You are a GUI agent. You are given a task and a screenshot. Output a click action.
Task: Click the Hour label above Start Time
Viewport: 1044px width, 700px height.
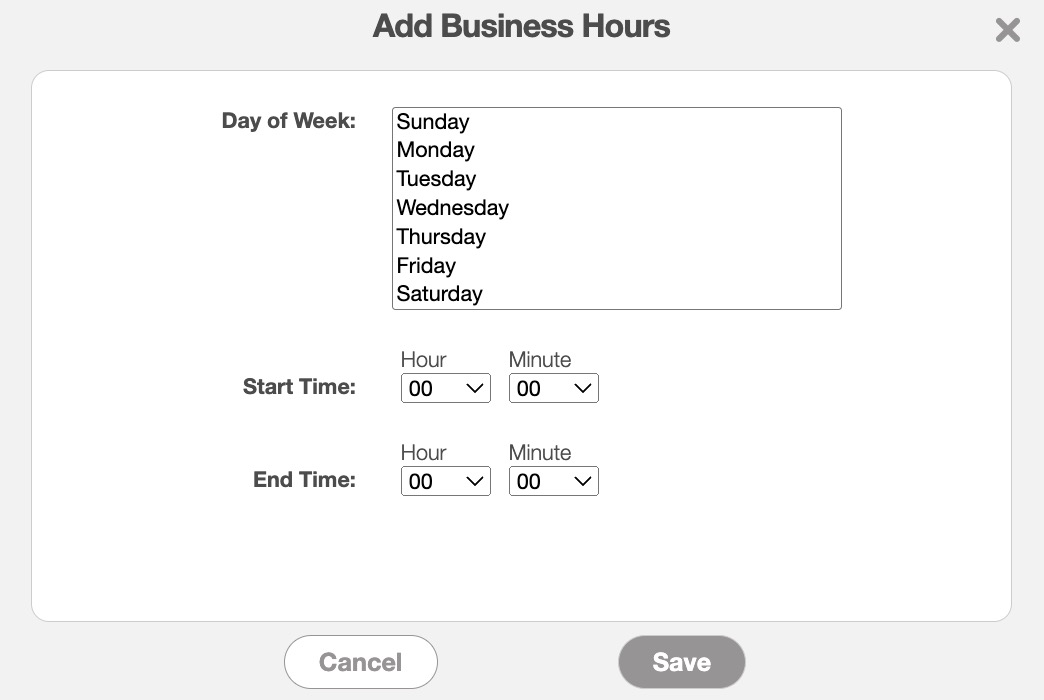pyautogui.click(x=423, y=360)
